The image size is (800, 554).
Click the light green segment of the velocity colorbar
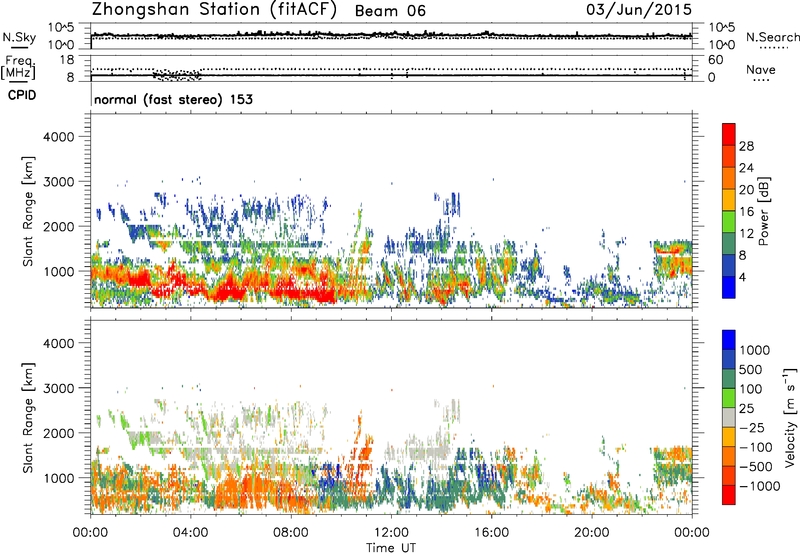click(729, 398)
